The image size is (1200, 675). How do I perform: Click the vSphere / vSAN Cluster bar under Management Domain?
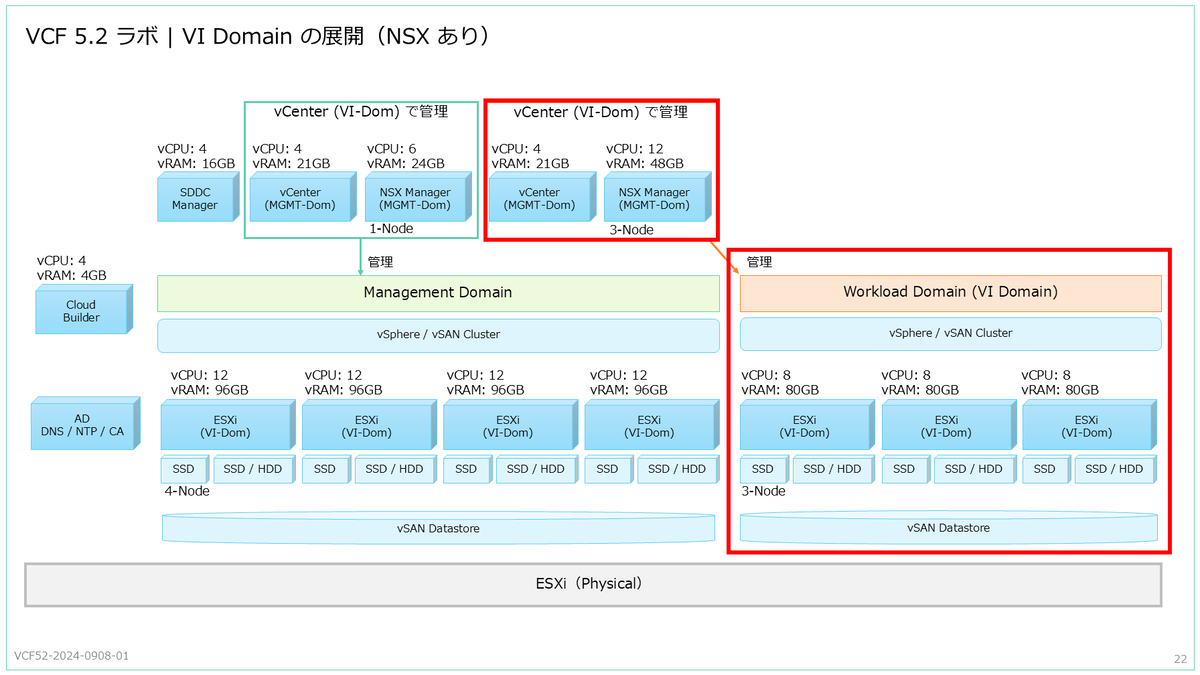438,335
